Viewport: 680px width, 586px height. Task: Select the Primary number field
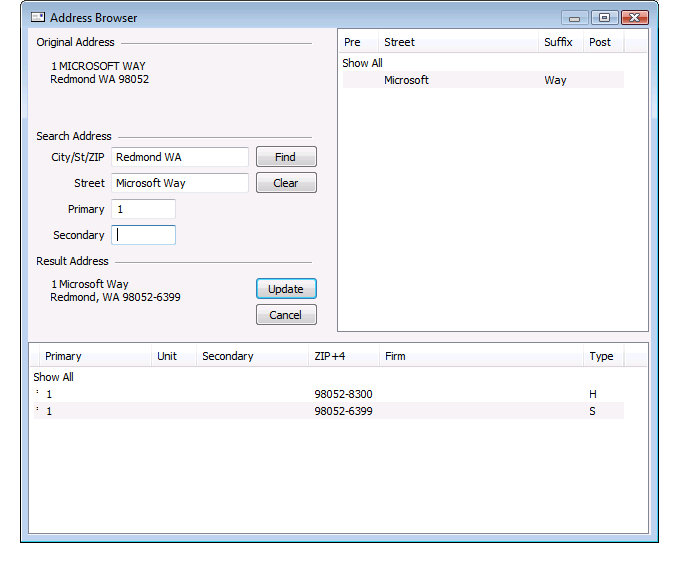(x=144, y=209)
